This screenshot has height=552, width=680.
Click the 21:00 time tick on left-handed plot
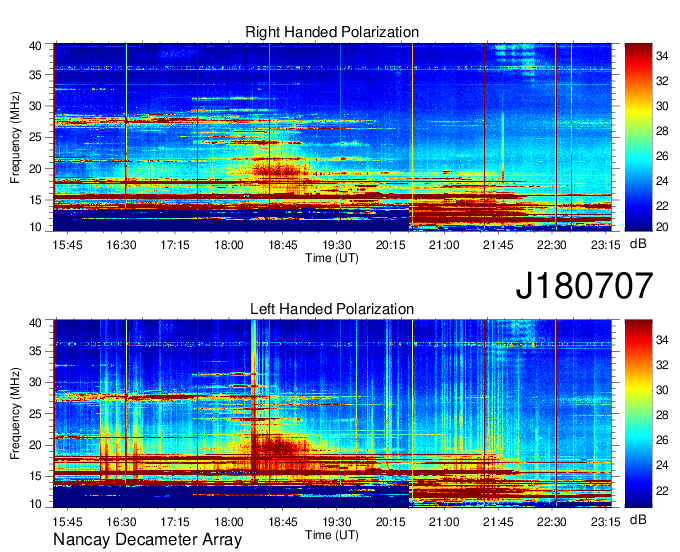444,522
